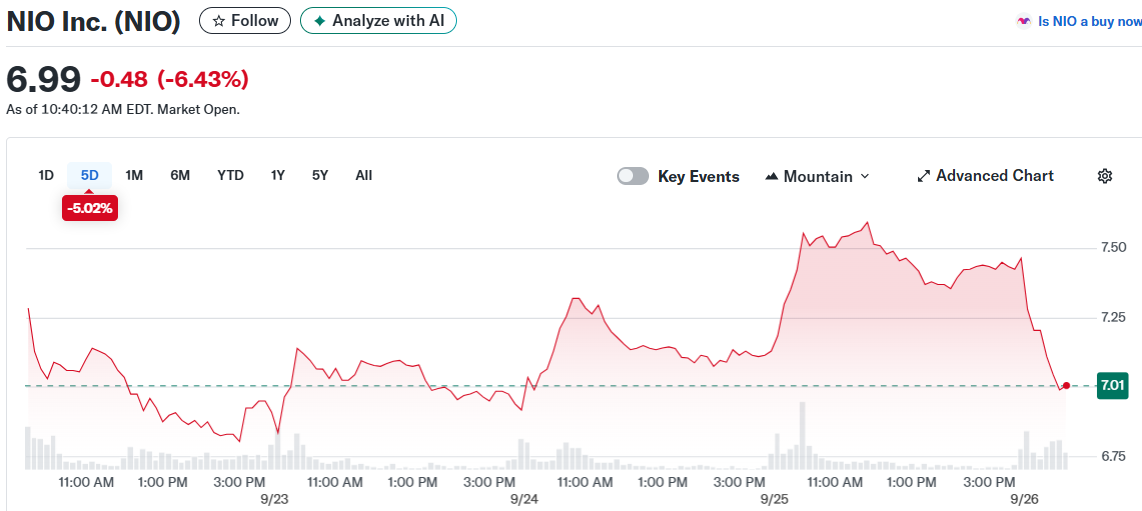Screen dimensions: 1142x511
Task: Select the 1D time range tab
Action: (46, 175)
